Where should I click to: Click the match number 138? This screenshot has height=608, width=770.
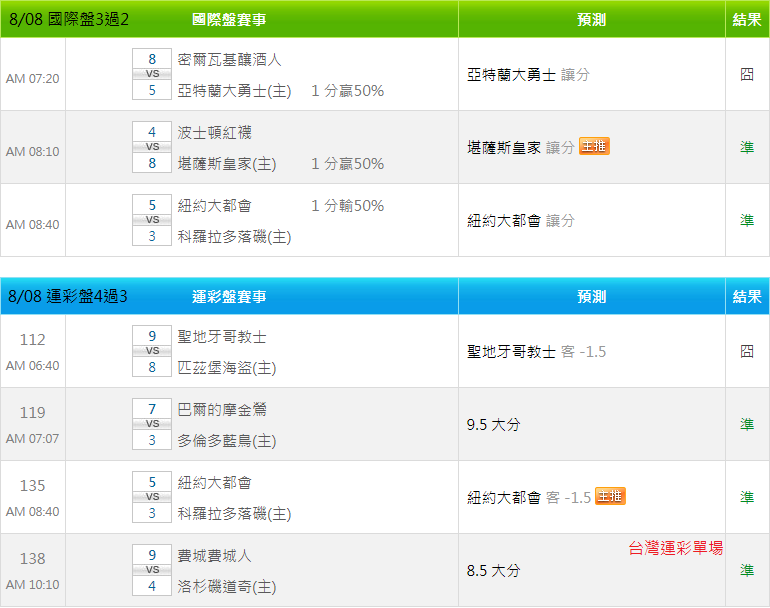(x=32, y=558)
